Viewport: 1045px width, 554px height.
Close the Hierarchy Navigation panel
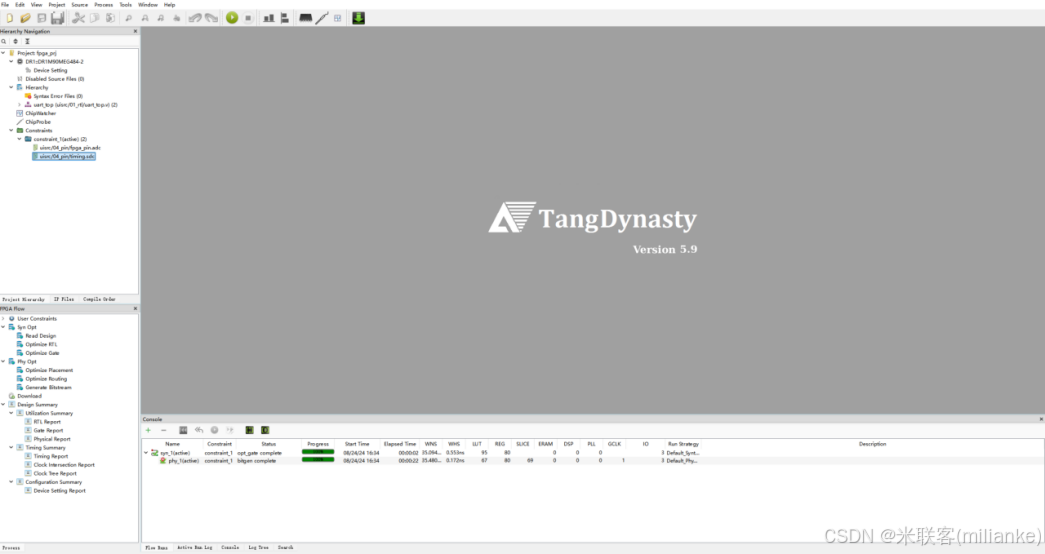(135, 31)
